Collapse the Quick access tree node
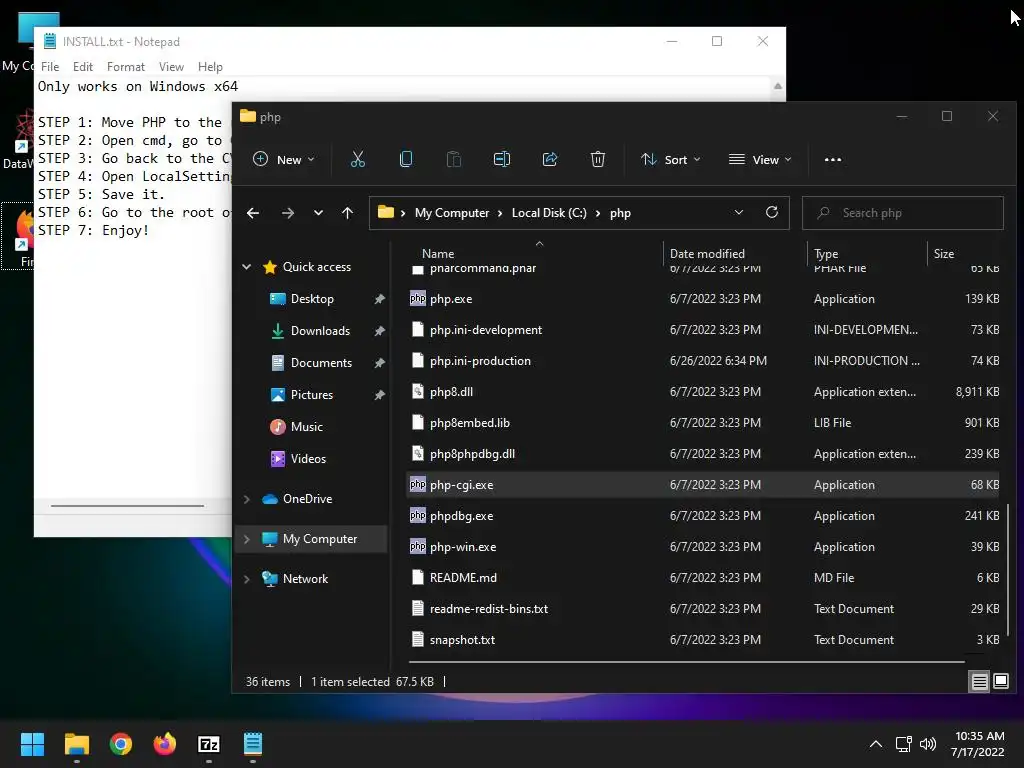The width and height of the screenshot is (1024, 768). tap(247, 266)
